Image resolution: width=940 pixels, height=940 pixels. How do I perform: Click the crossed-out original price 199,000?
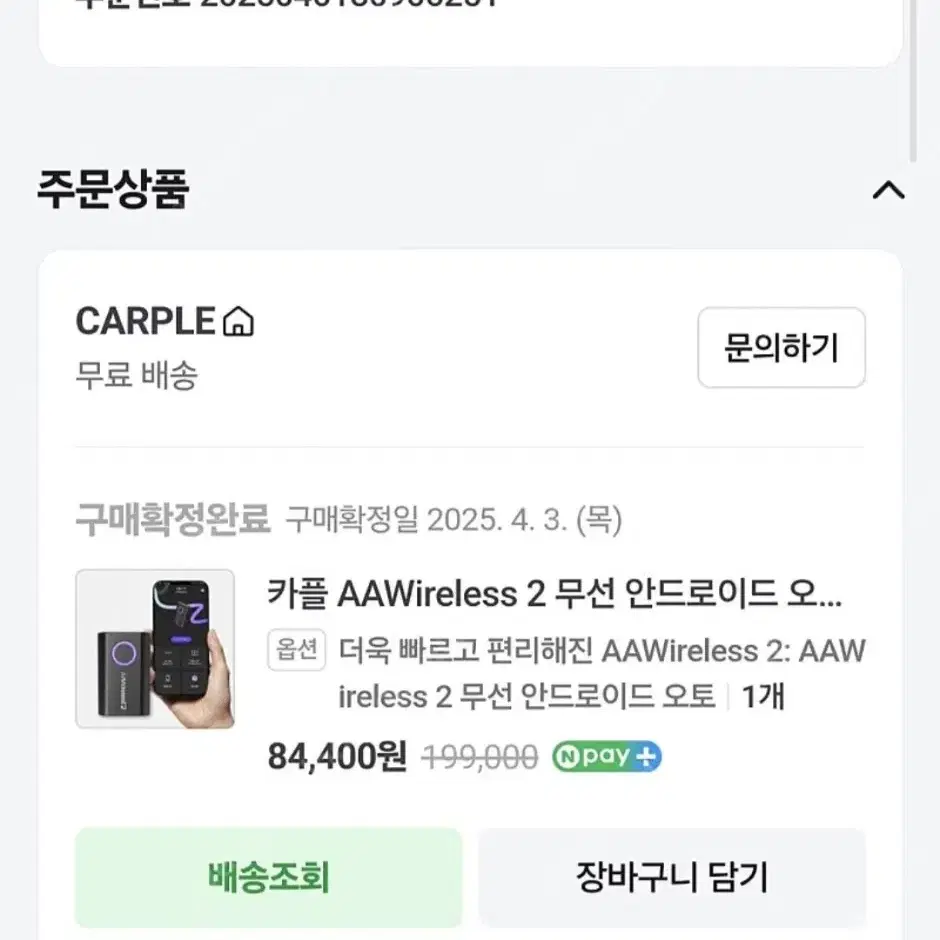pos(477,756)
